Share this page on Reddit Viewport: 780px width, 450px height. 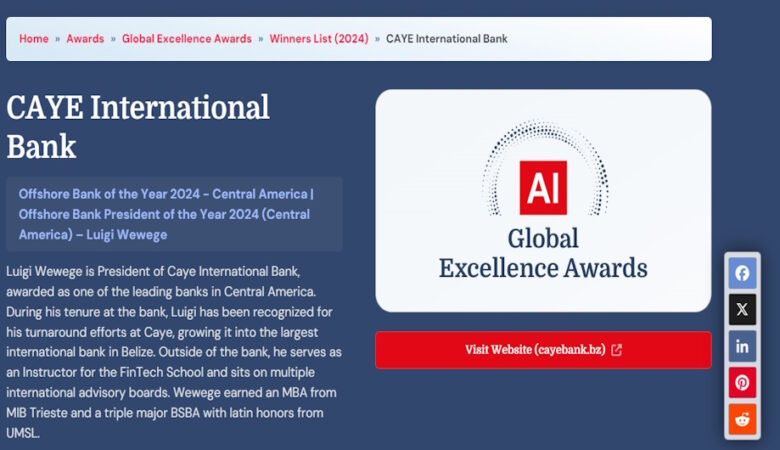pyautogui.click(x=742, y=419)
